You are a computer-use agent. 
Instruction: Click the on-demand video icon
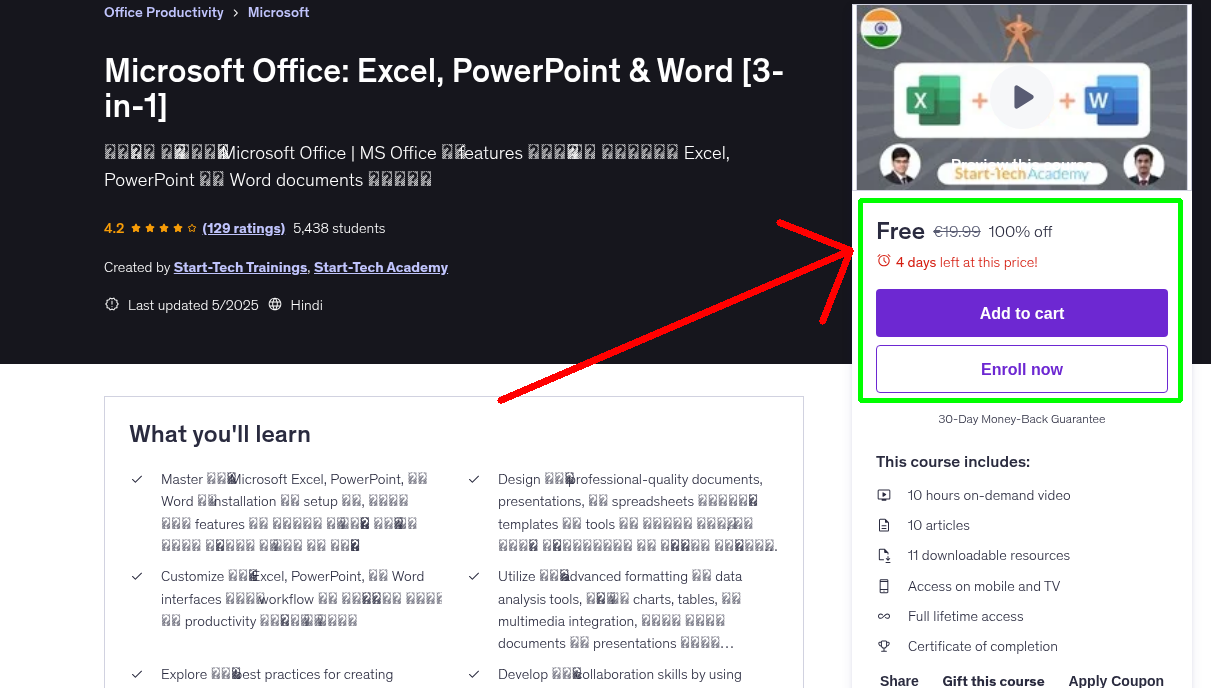884,495
